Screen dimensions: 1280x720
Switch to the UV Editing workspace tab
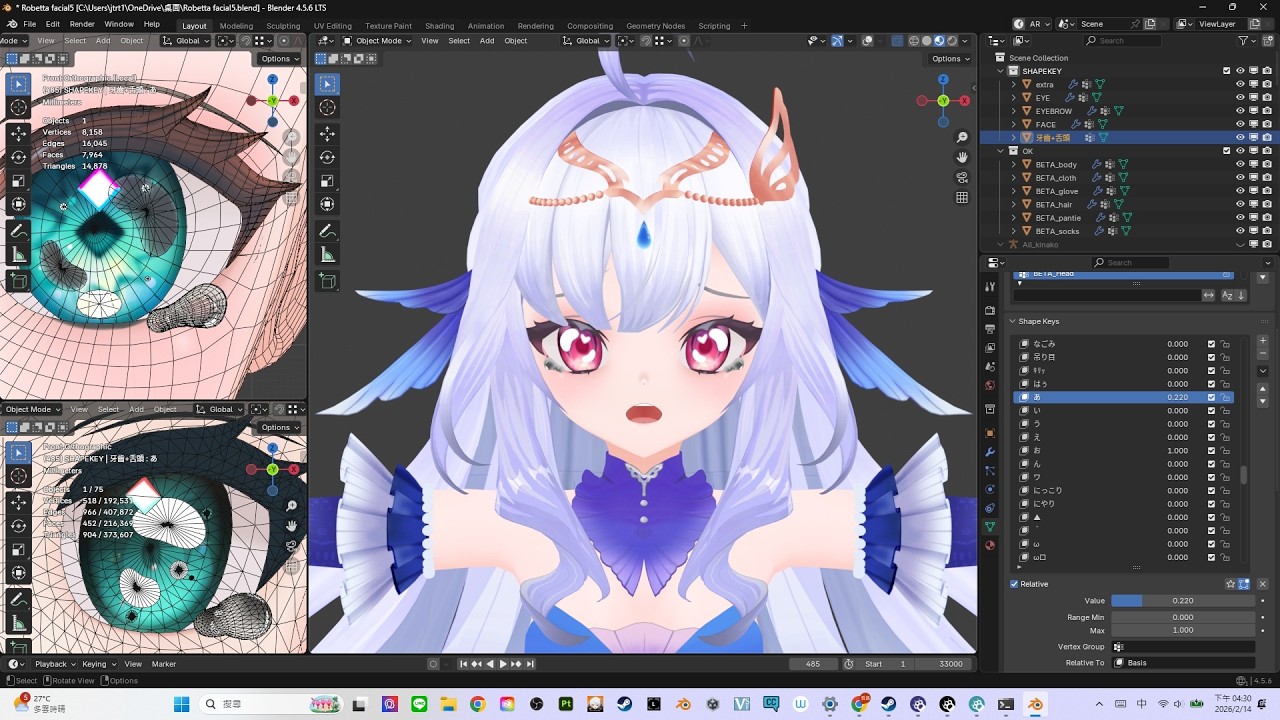tap(332, 26)
